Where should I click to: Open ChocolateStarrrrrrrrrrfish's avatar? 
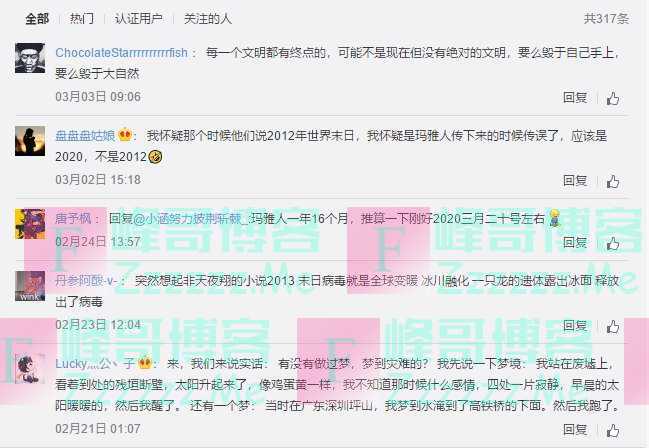point(30,58)
